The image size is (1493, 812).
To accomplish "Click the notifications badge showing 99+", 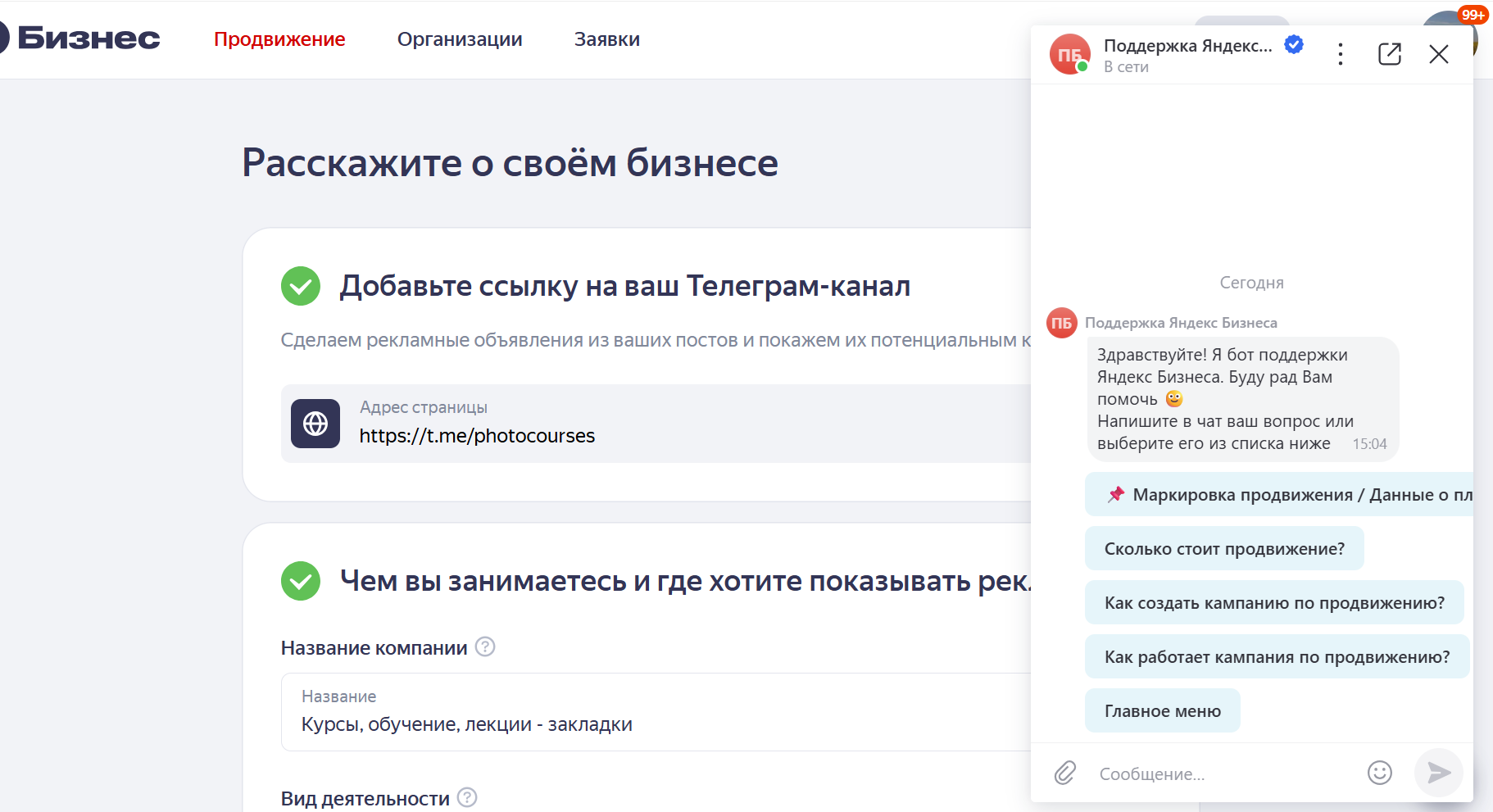I will click(1473, 15).
